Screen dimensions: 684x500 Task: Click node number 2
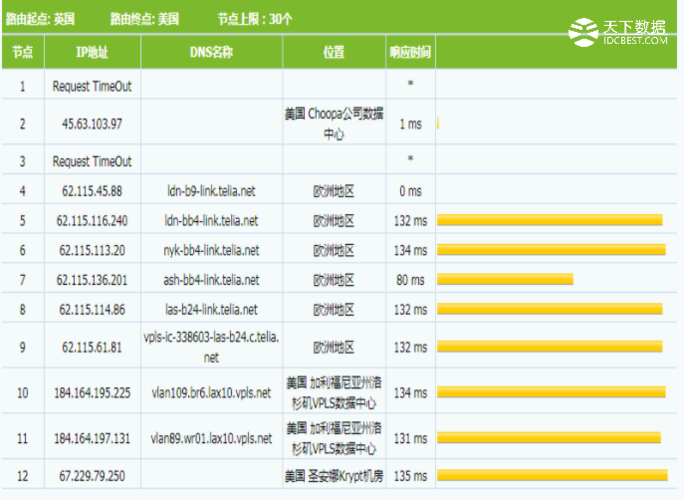point(23,124)
